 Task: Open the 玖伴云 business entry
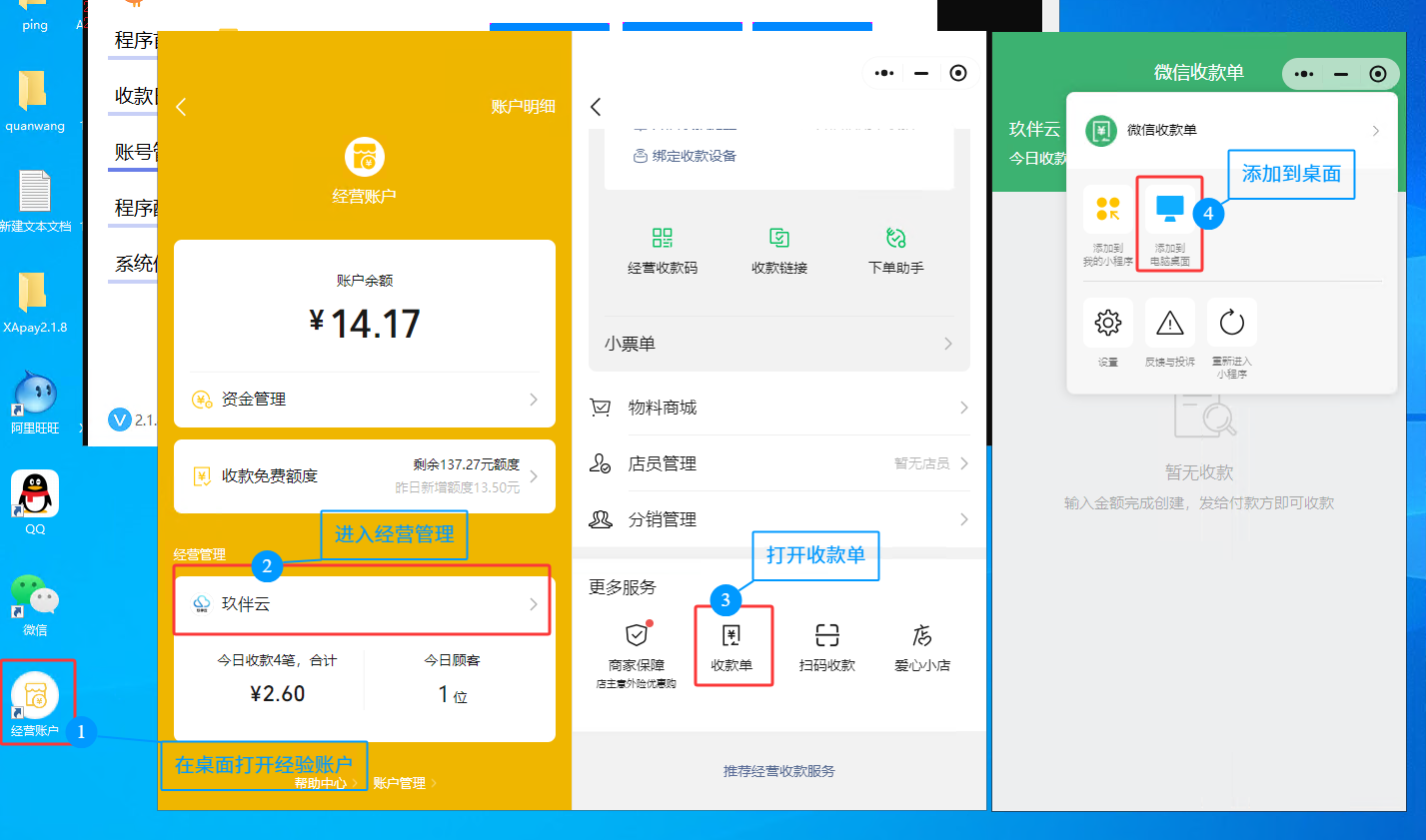364,603
